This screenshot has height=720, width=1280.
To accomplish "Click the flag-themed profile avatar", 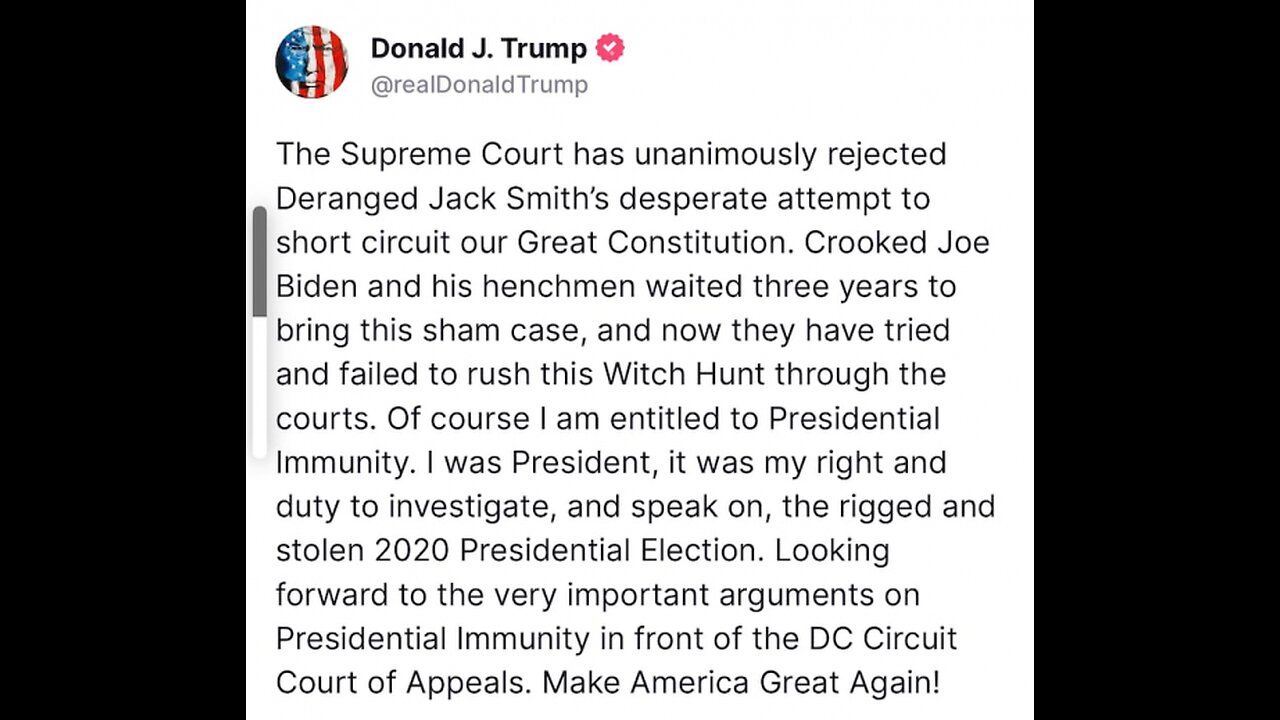I will [312, 62].
